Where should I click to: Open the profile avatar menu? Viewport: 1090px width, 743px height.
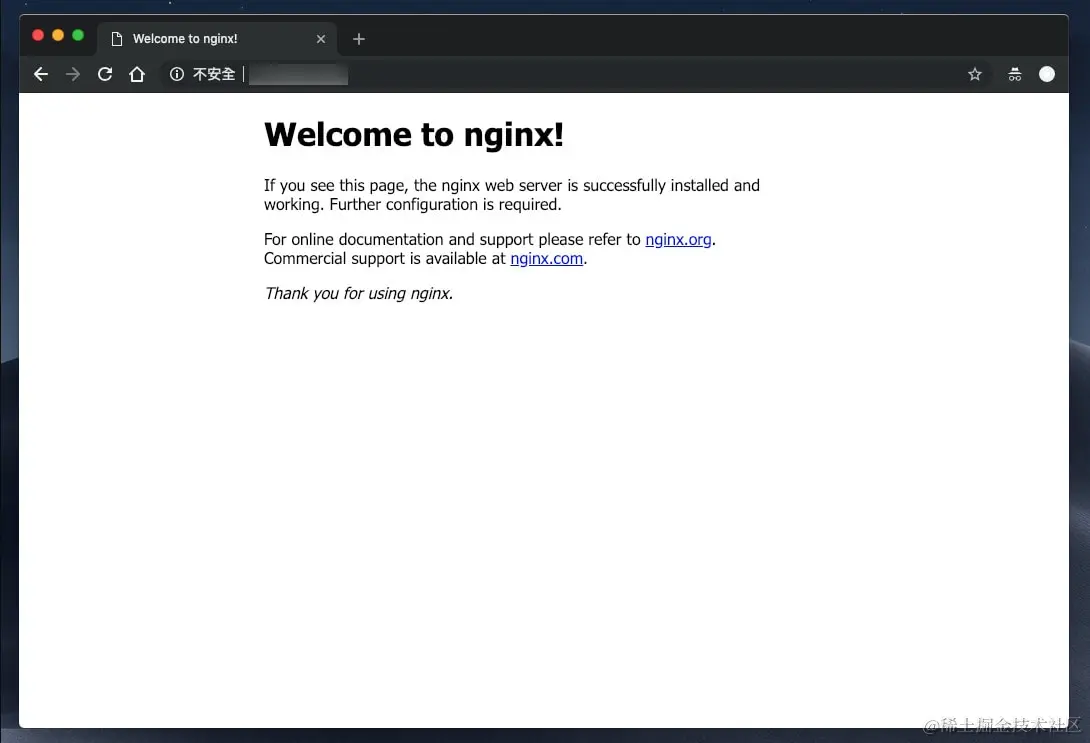1047,74
